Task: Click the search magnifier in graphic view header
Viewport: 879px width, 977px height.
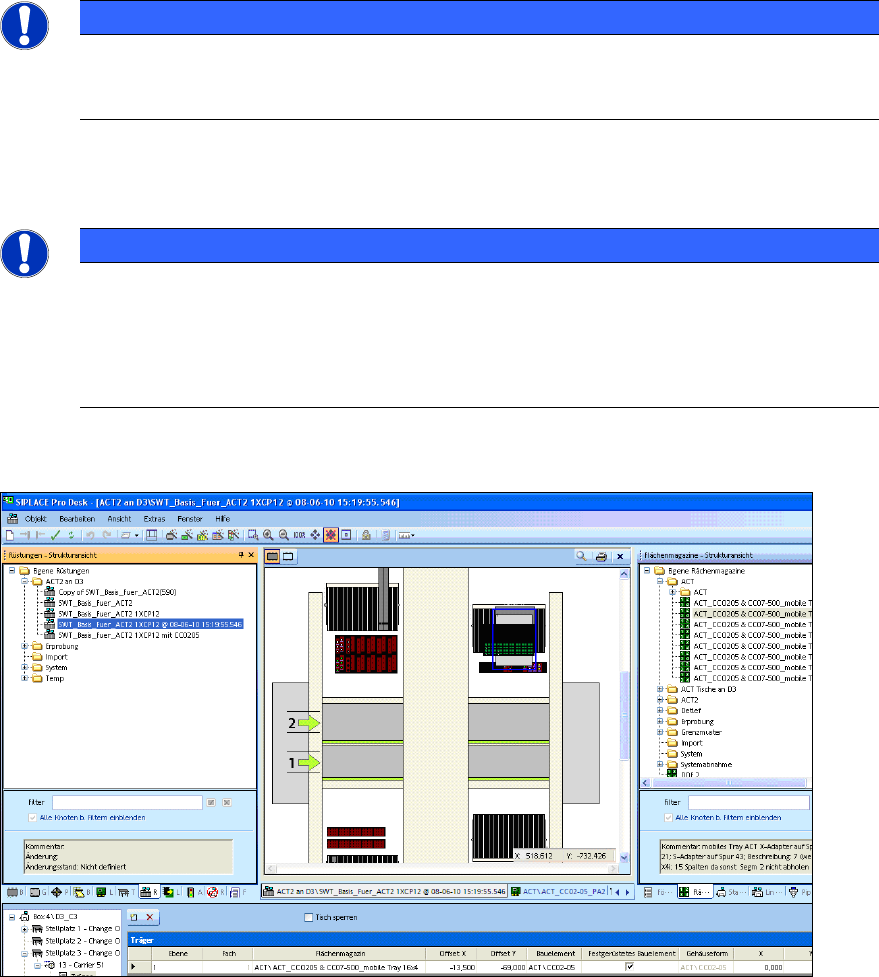Action: point(581,556)
